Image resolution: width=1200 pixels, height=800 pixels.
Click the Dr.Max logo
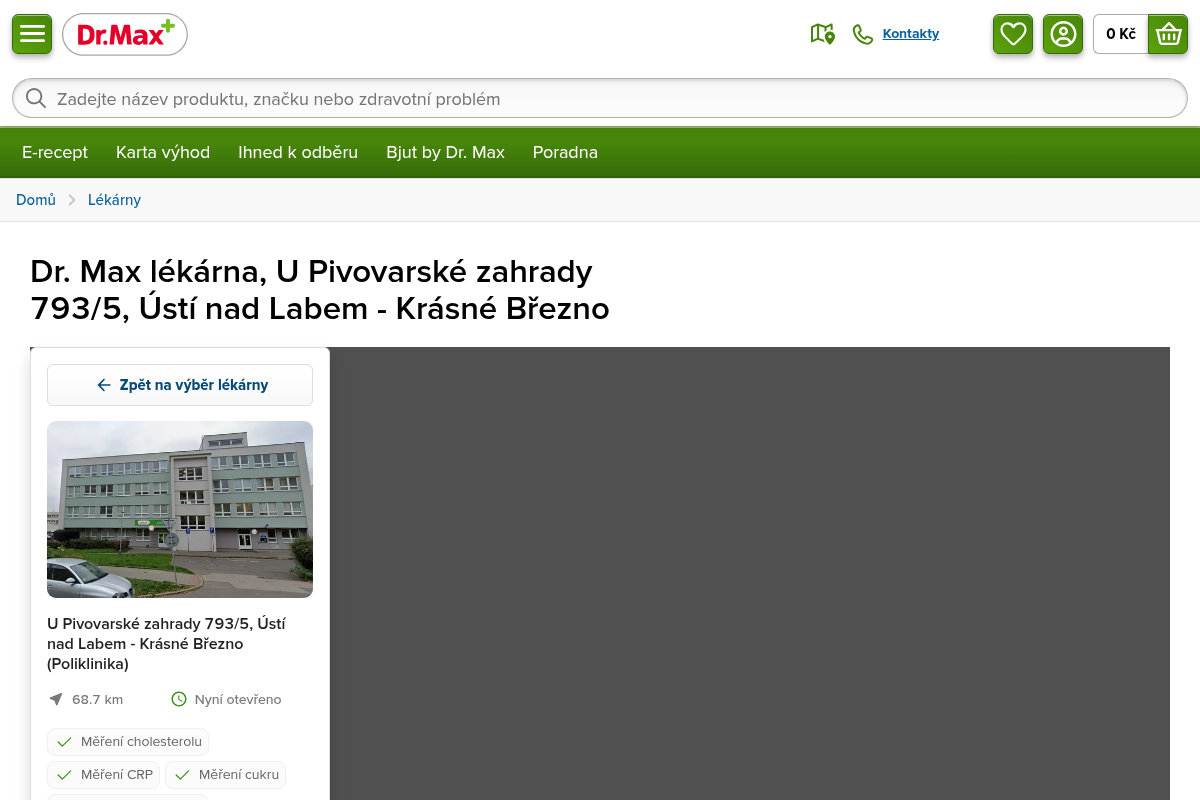(125, 35)
